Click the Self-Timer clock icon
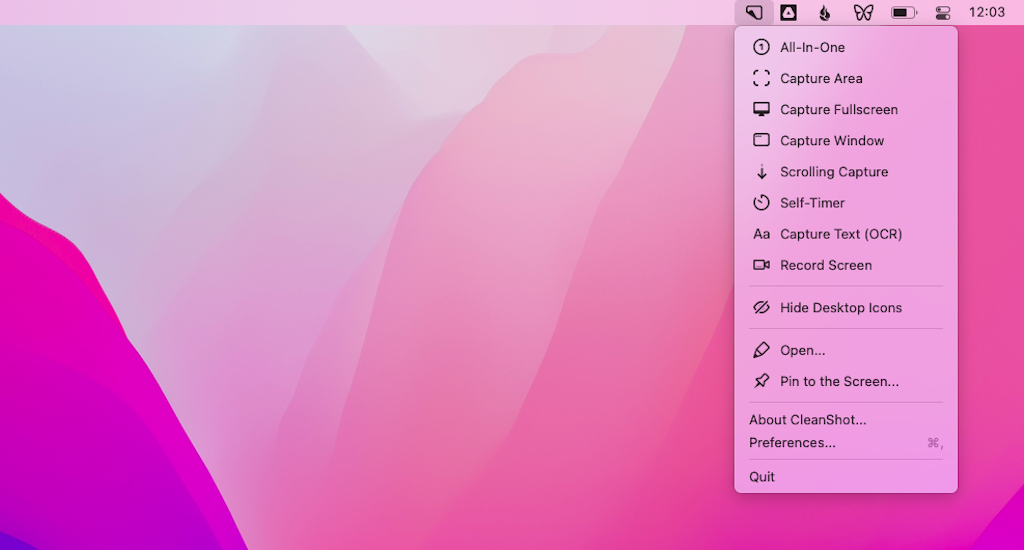The image size is (1024, 550). 761,202
